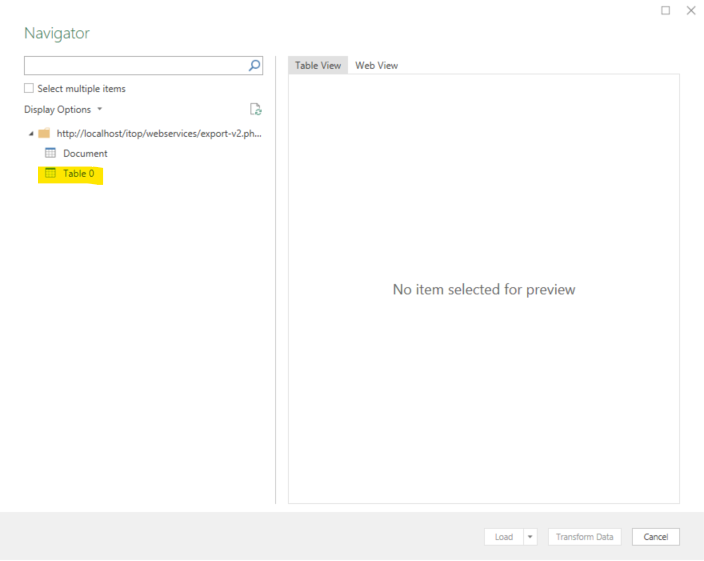704x561 pixels.
Task: Collapse the localhost source tree node
Action: point(30,133)
